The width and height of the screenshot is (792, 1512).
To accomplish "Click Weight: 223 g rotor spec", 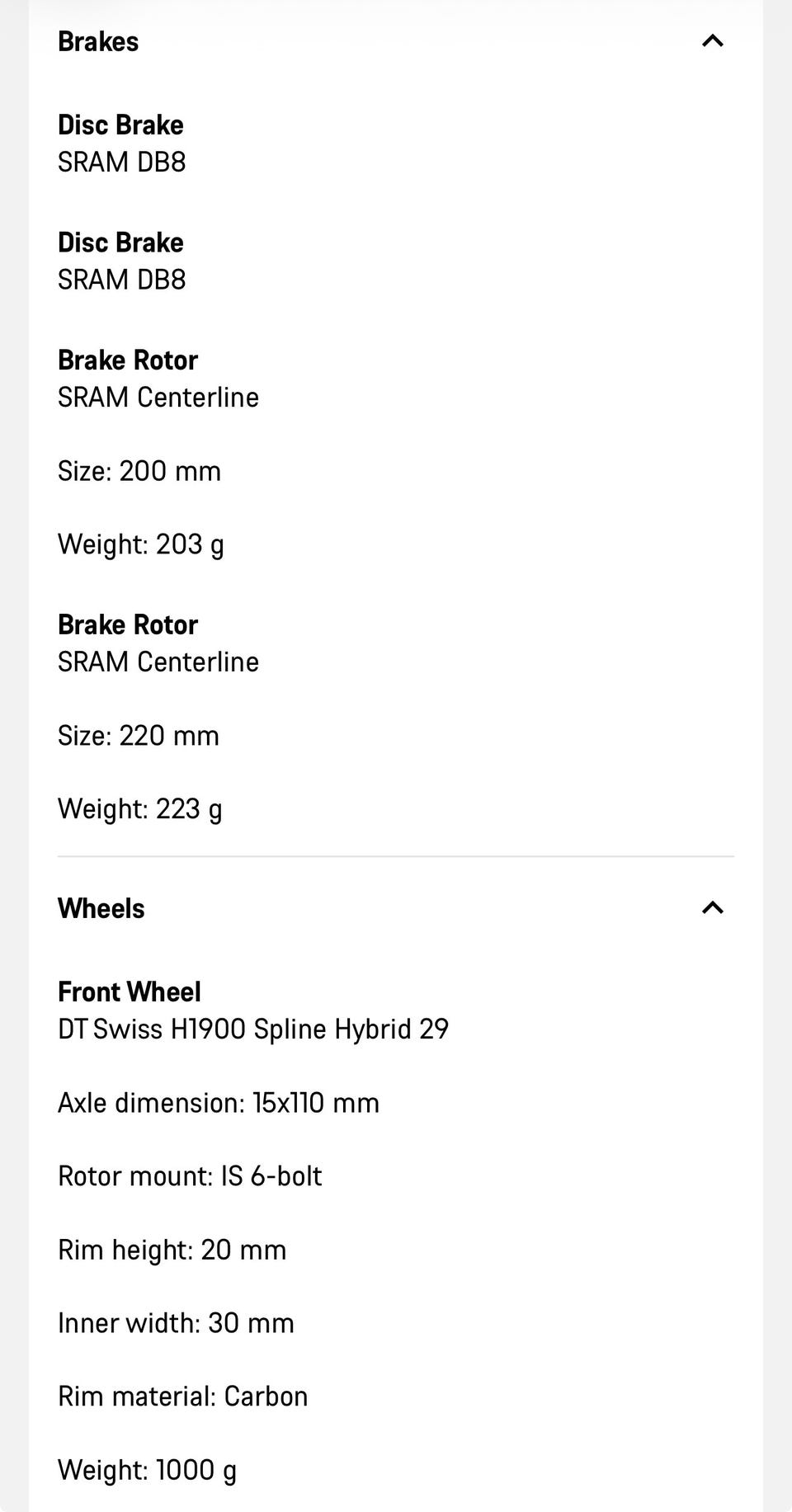I will click(140, 809).
